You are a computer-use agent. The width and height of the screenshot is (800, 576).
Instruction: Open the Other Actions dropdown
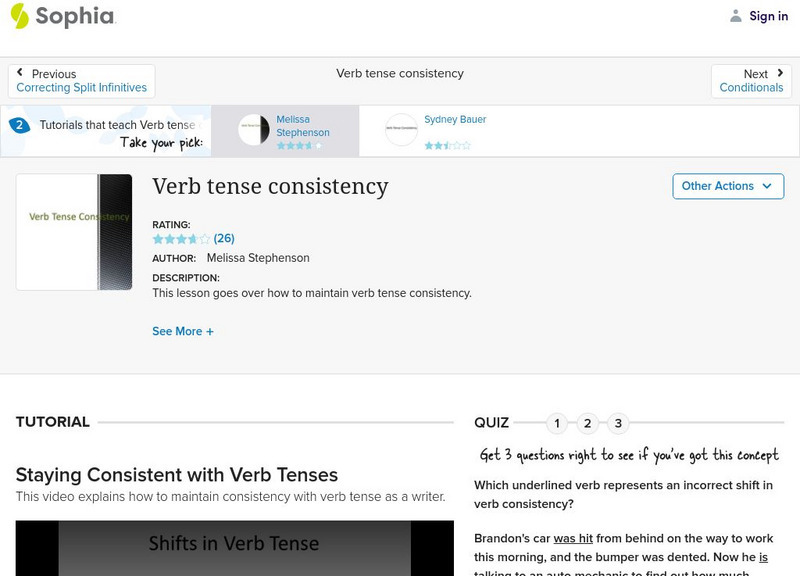pos(727,186)
